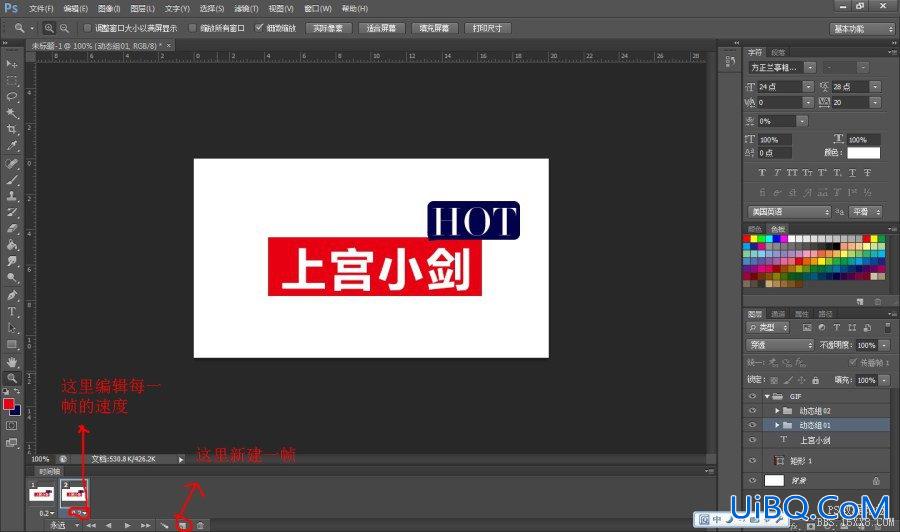The image size is (900, 532).
Task: Switch to the 色板 swatches tab
Action: point(777,229)
